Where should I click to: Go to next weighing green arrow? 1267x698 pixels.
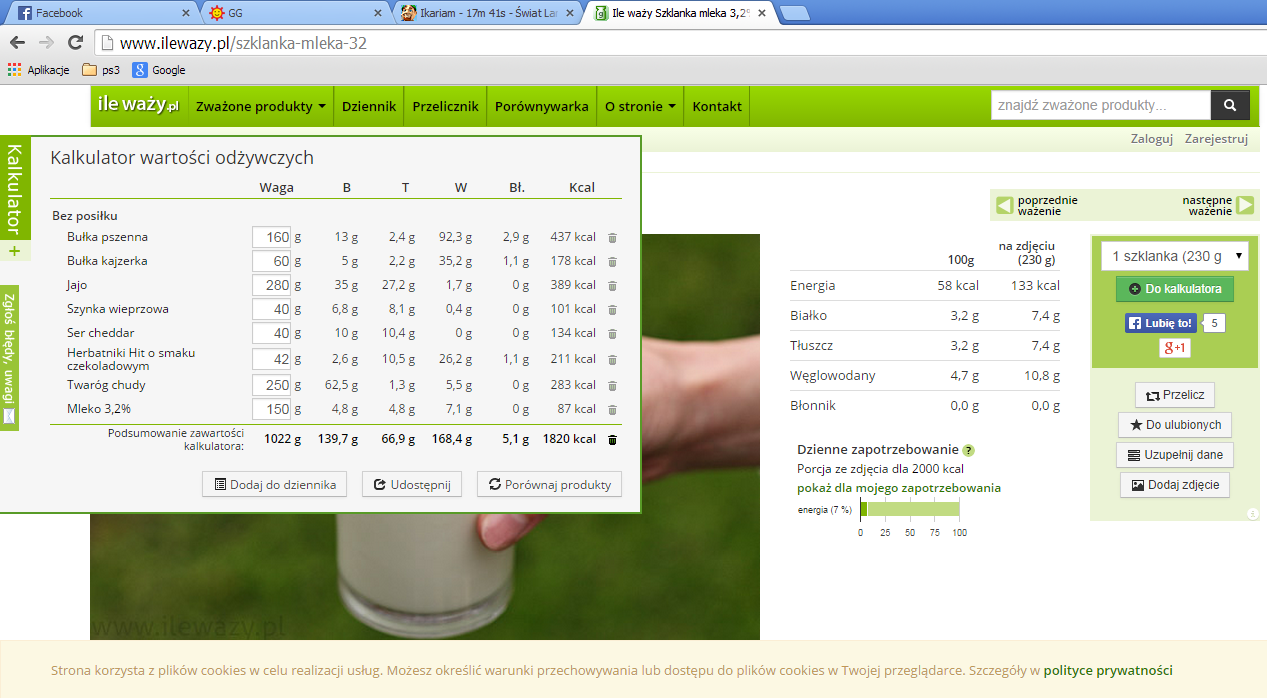(x=1244, y=206)
